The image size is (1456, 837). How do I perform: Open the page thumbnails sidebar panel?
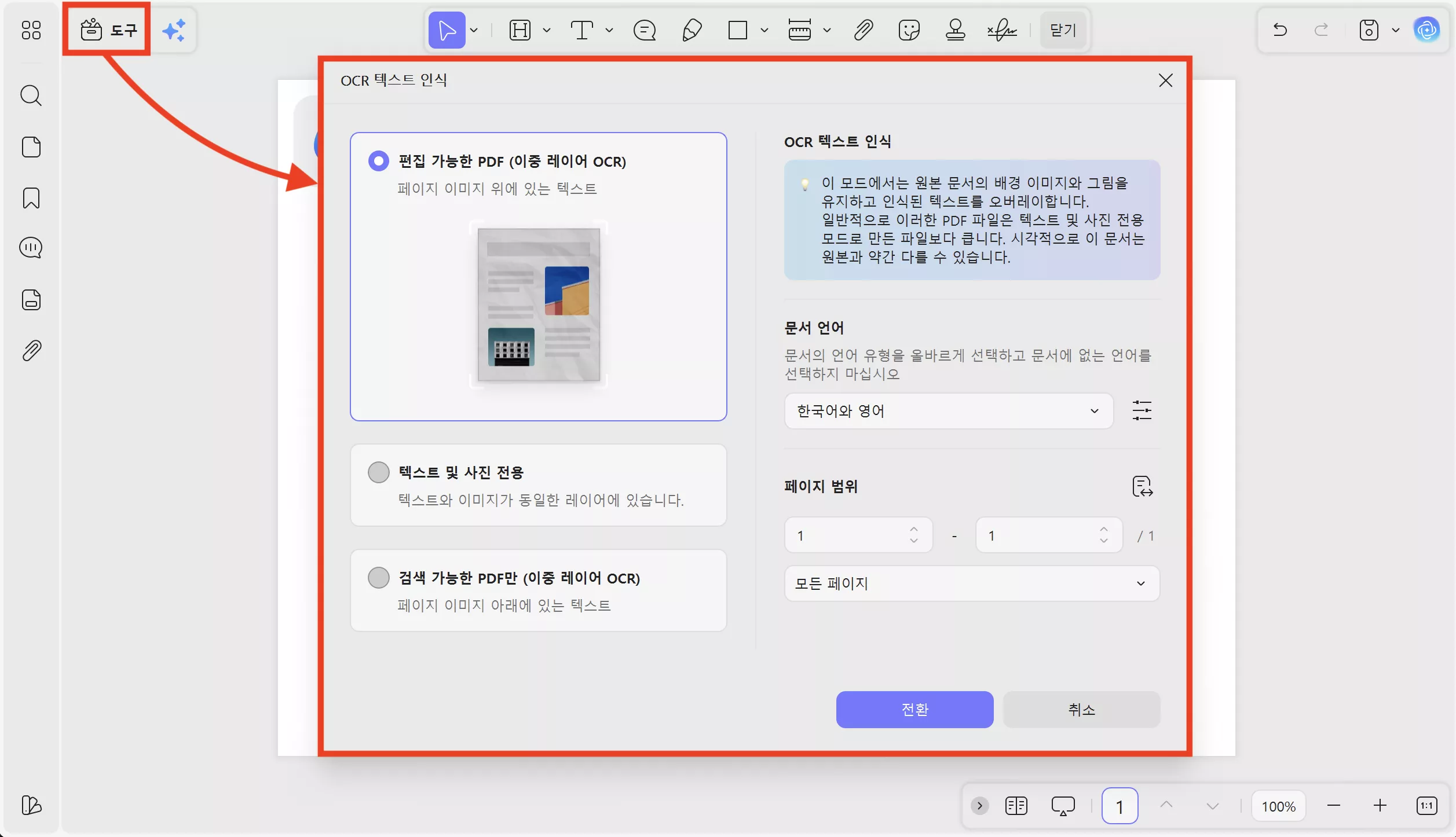click(x=31, y=147)
